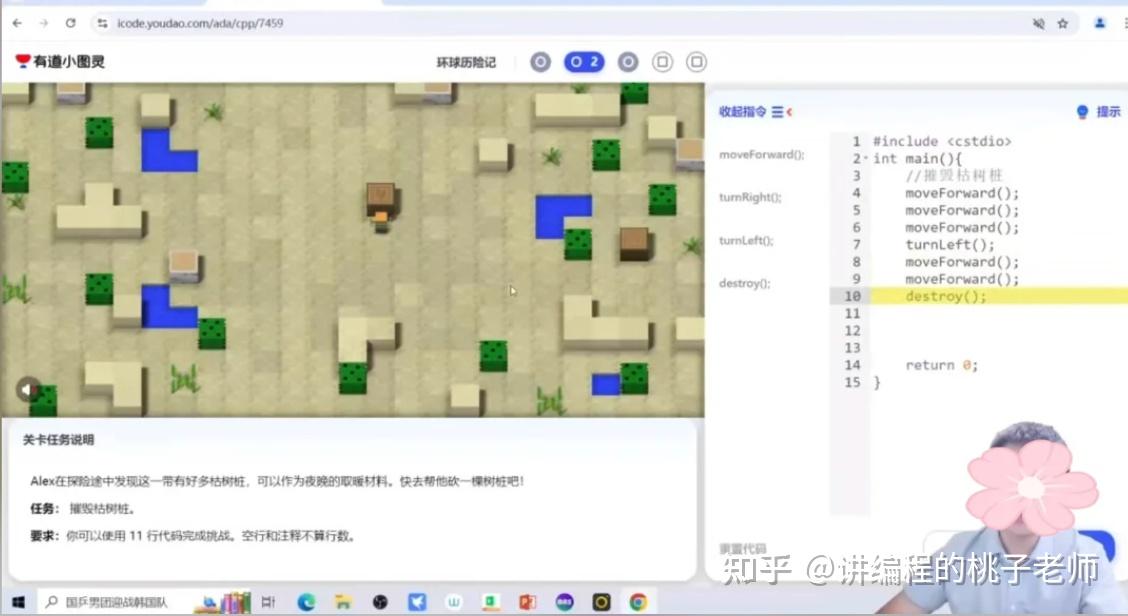The image size is (1128, 616).
Task: Launch Microsoft Edge from the taskbar
Action: point(306,602)
